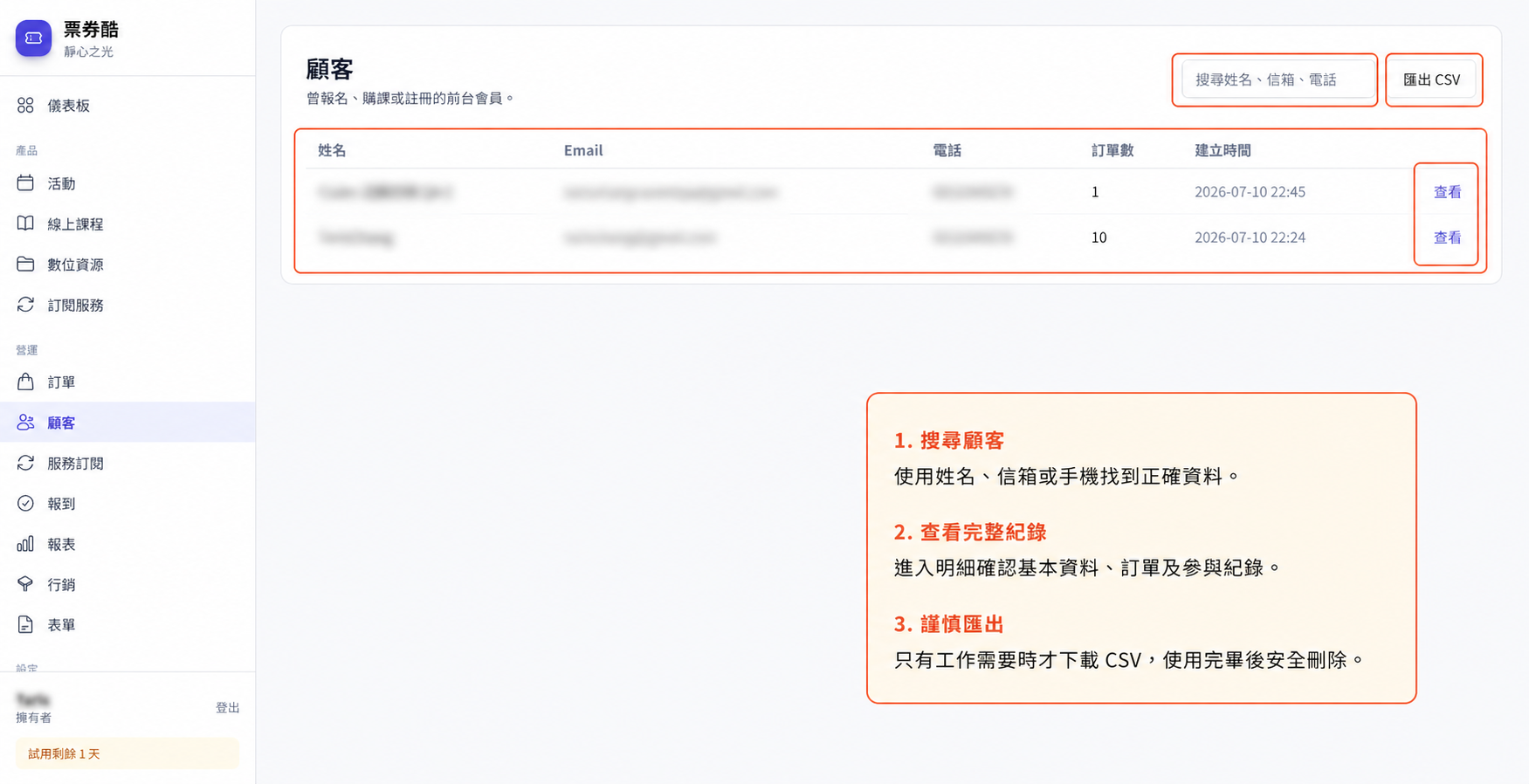
Task: Open the 訂單 shopping bag icon
Action: tap(25, 382)
